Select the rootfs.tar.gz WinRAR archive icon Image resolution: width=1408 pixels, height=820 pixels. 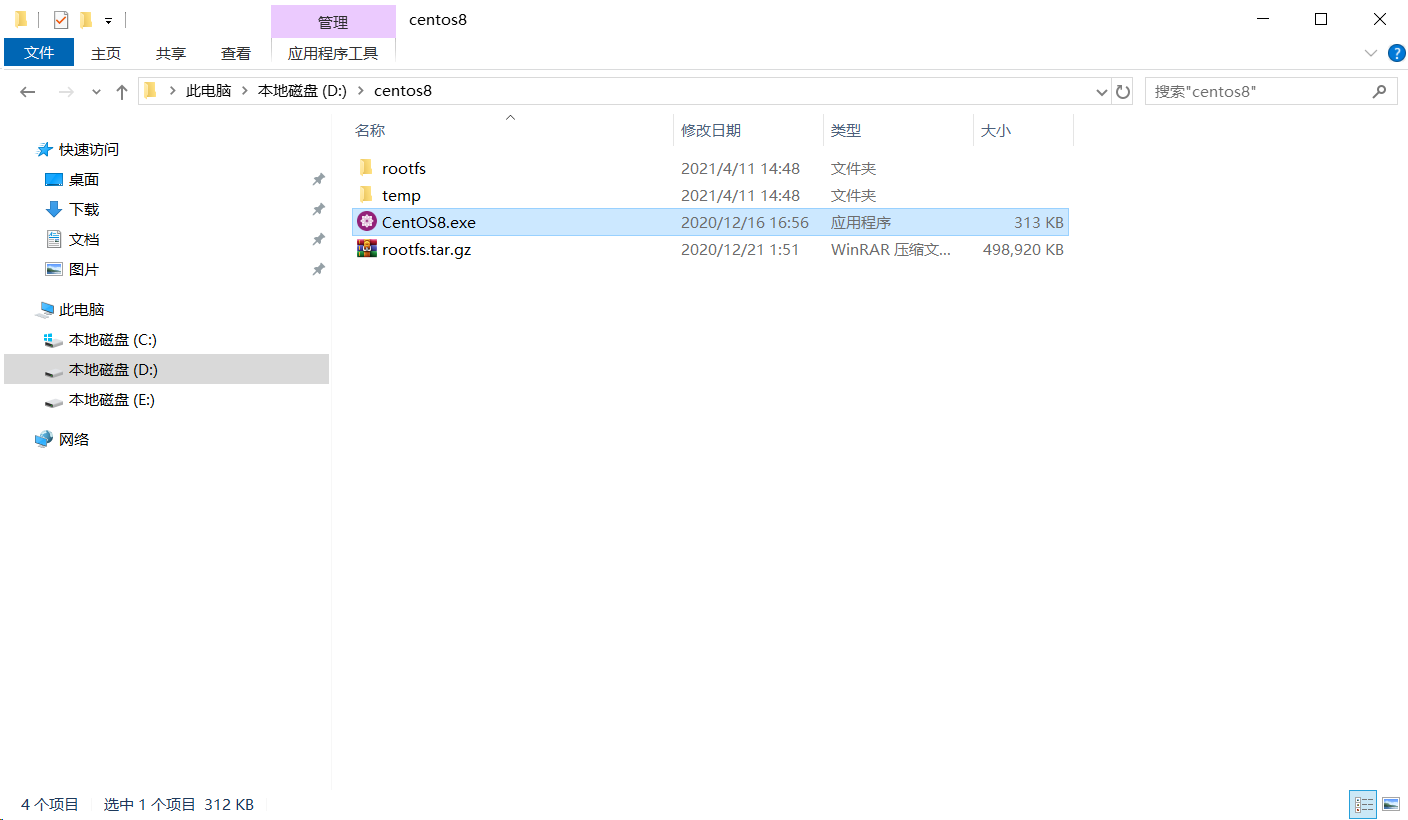[x=366, y=249]
